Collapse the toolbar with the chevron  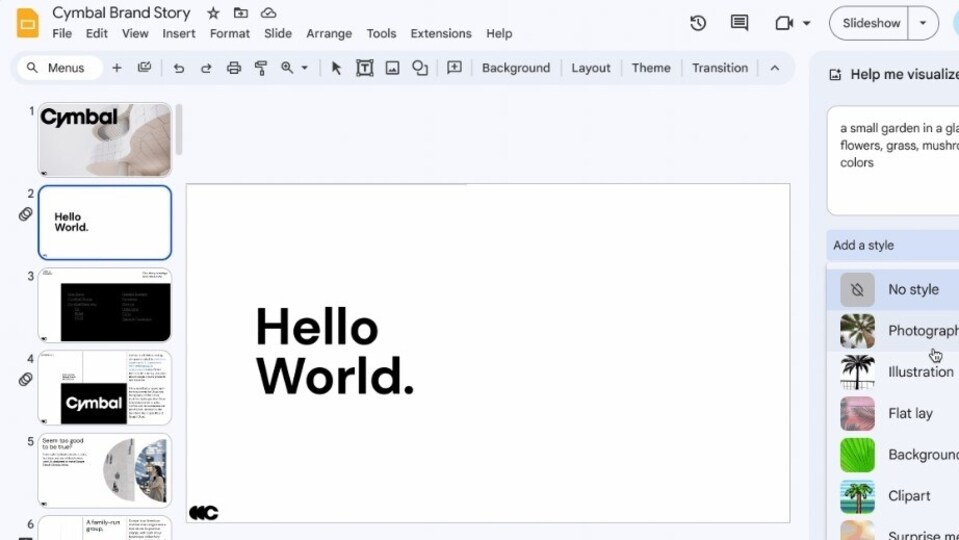[x=774, y=68]
